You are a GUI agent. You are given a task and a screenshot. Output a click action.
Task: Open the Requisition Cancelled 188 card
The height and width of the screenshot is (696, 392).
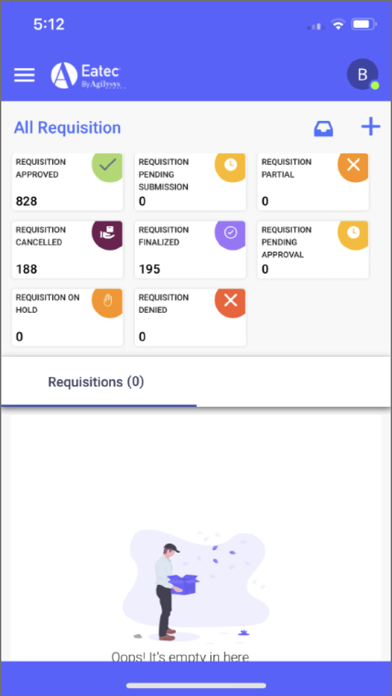(x=67, y=250)
